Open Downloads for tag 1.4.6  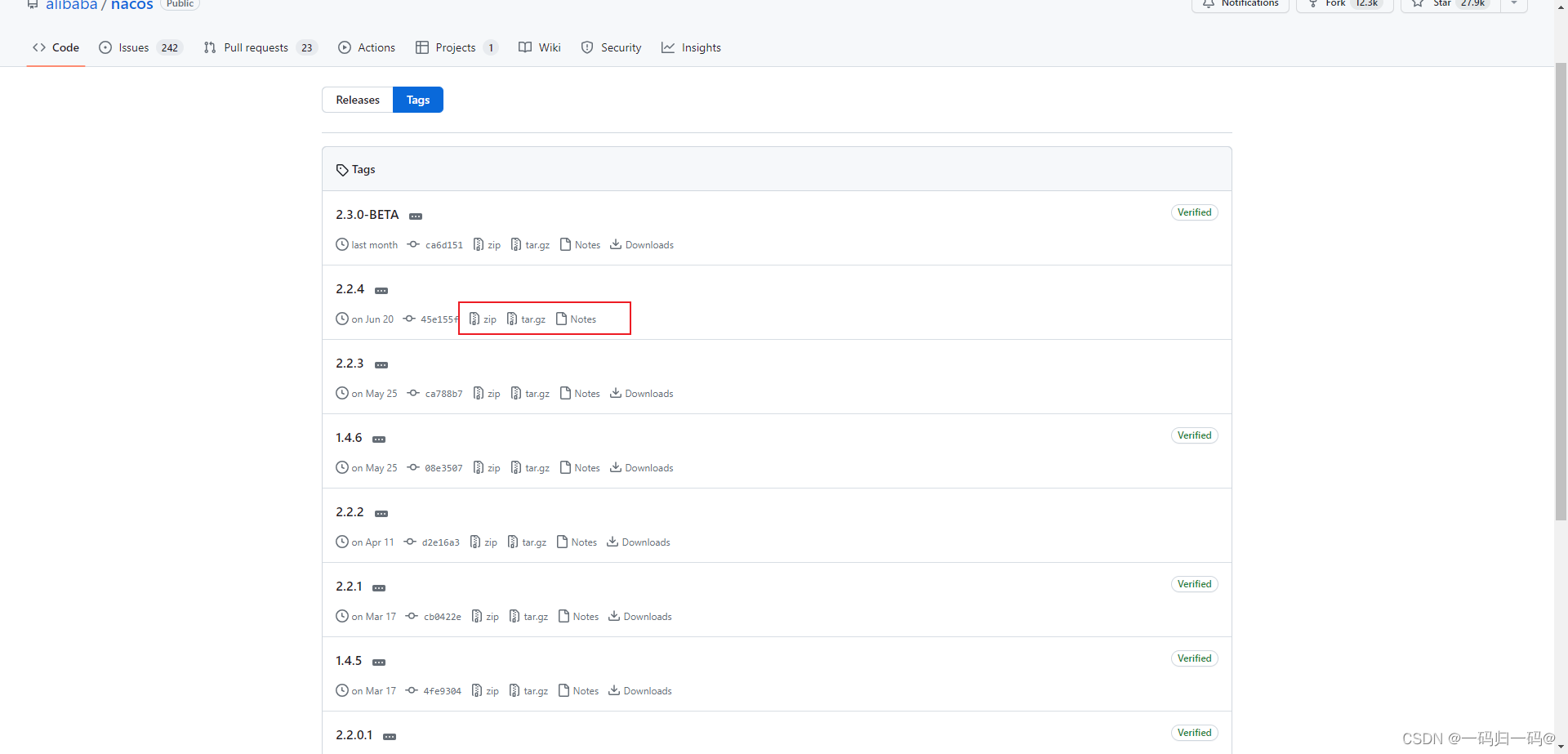click(642, 467)
